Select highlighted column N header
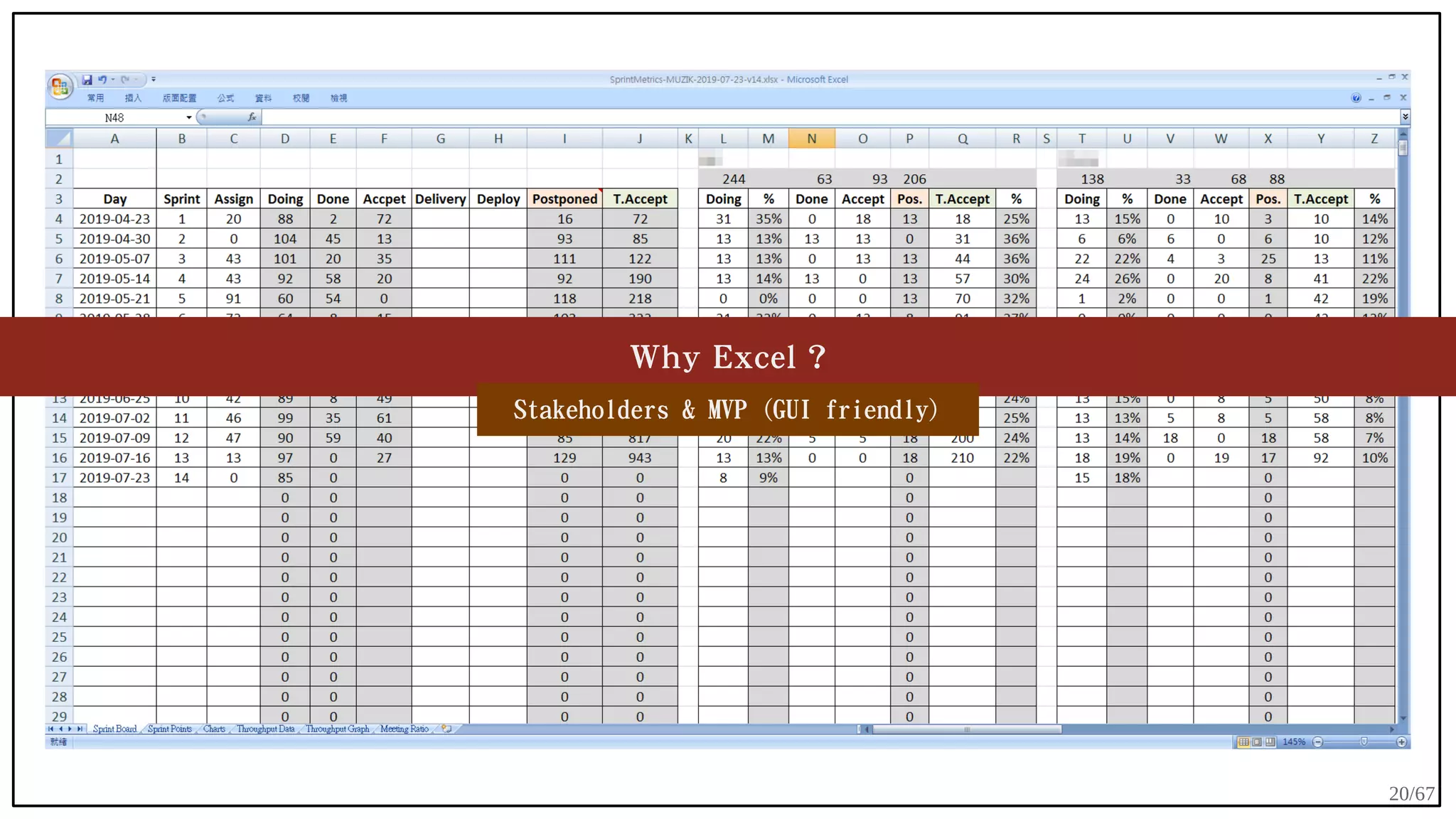Viewport: 1456px width, 819px height. pyautogui.click(x=811, y=139)
